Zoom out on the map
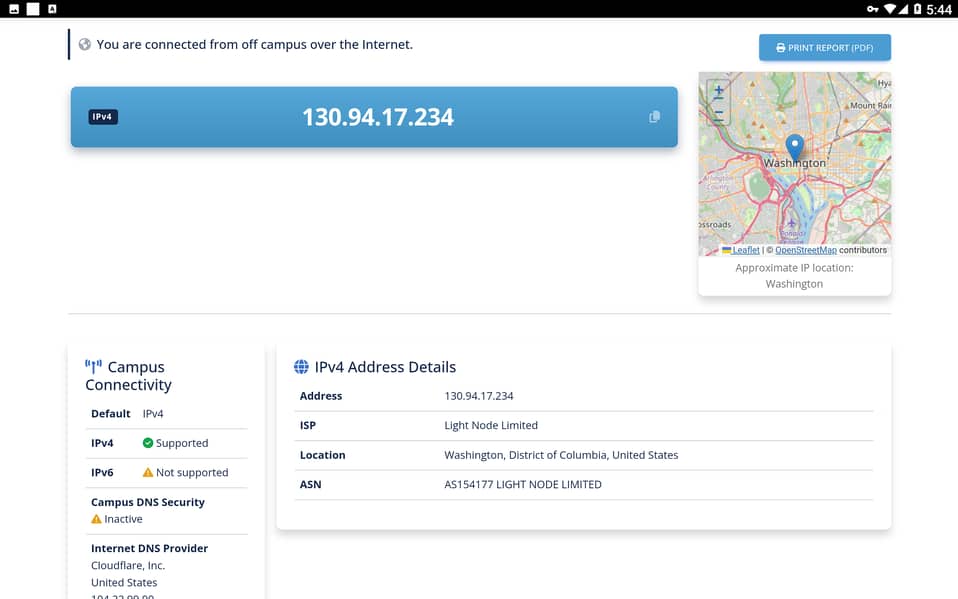This screenshot has width=958, height=599. (718, 114)
